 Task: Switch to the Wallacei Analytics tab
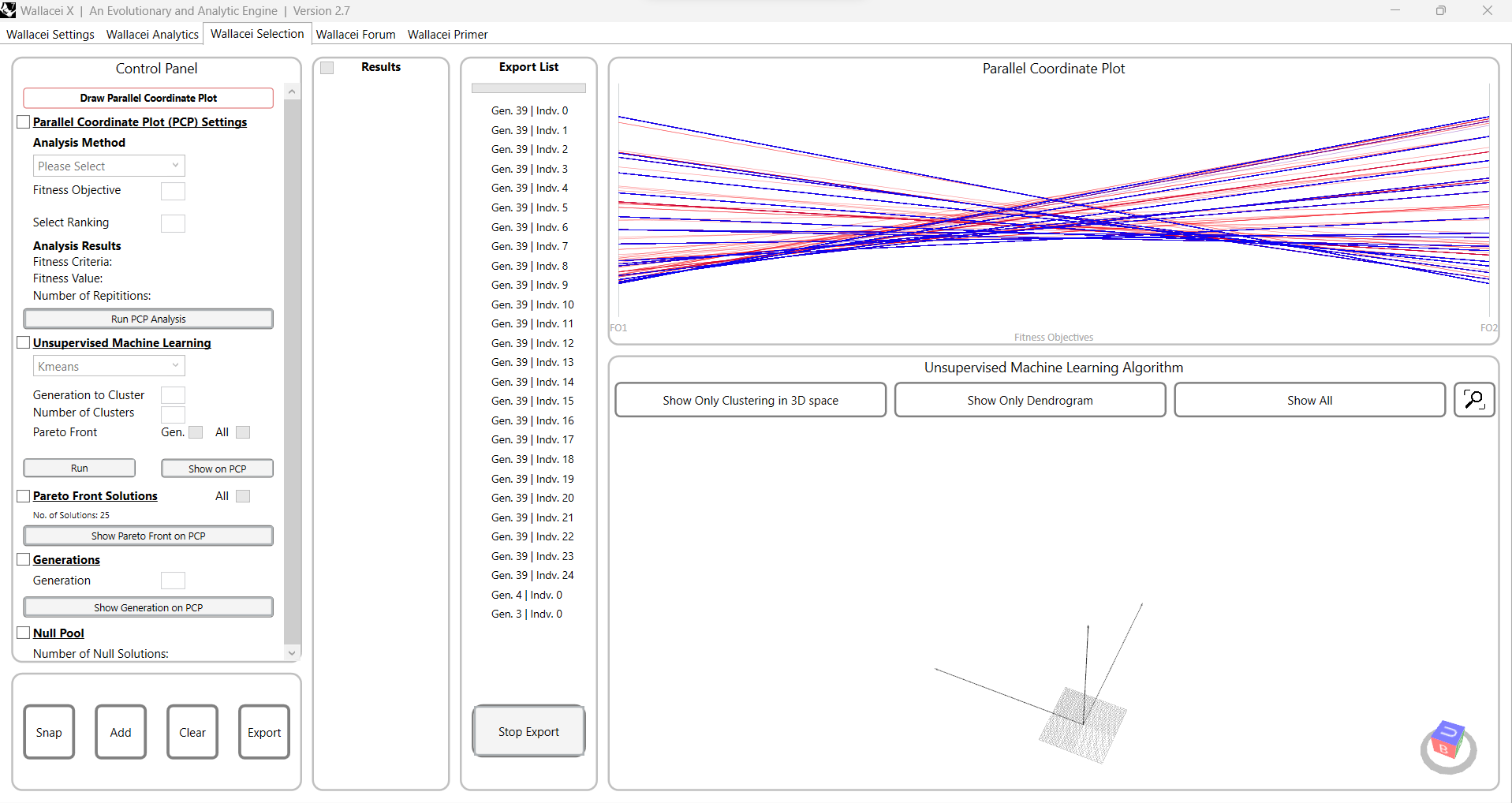point(152,35)
